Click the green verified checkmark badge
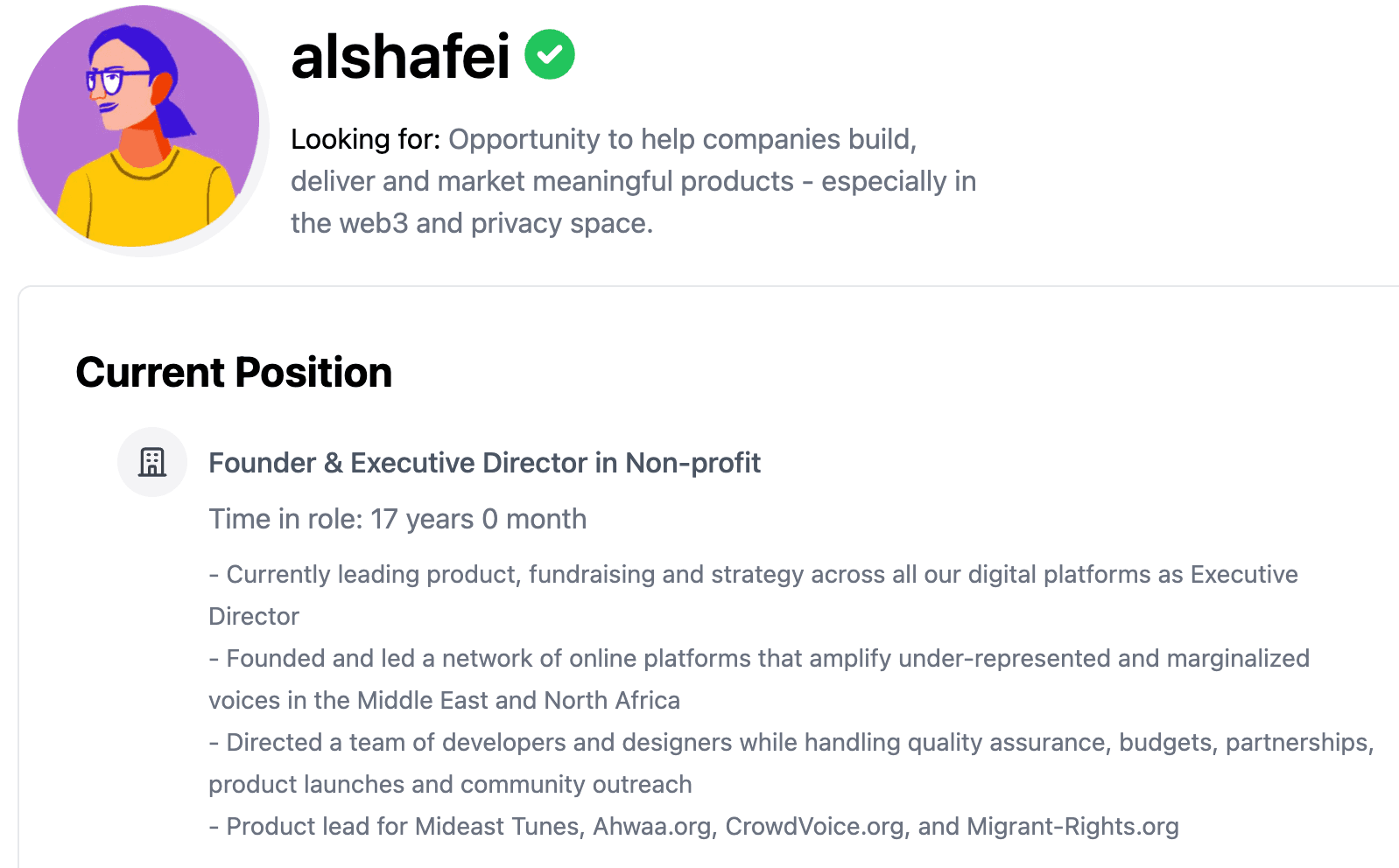 [x=550, y=54]
